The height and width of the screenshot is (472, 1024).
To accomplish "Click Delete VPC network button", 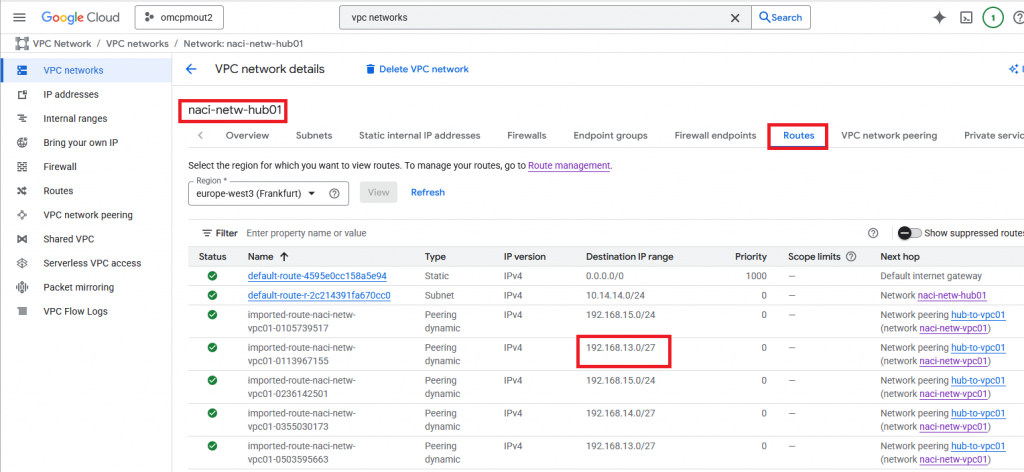I will point(417,69).
